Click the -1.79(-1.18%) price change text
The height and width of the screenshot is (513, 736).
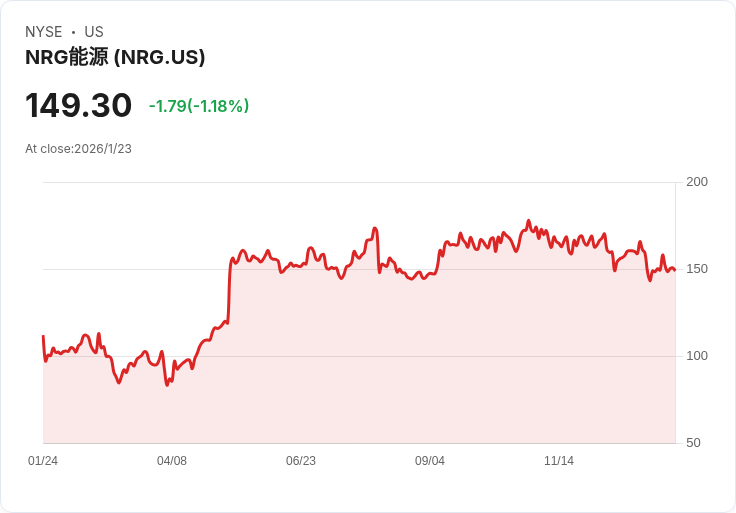point(199,106)
